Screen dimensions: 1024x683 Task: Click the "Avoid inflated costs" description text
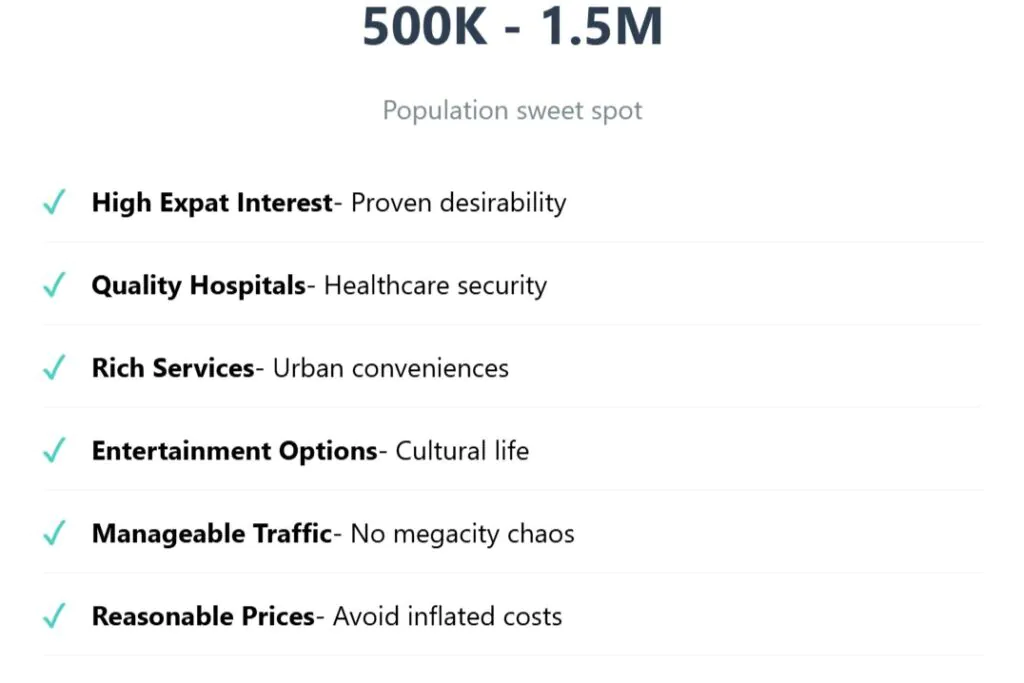[447, 617]
